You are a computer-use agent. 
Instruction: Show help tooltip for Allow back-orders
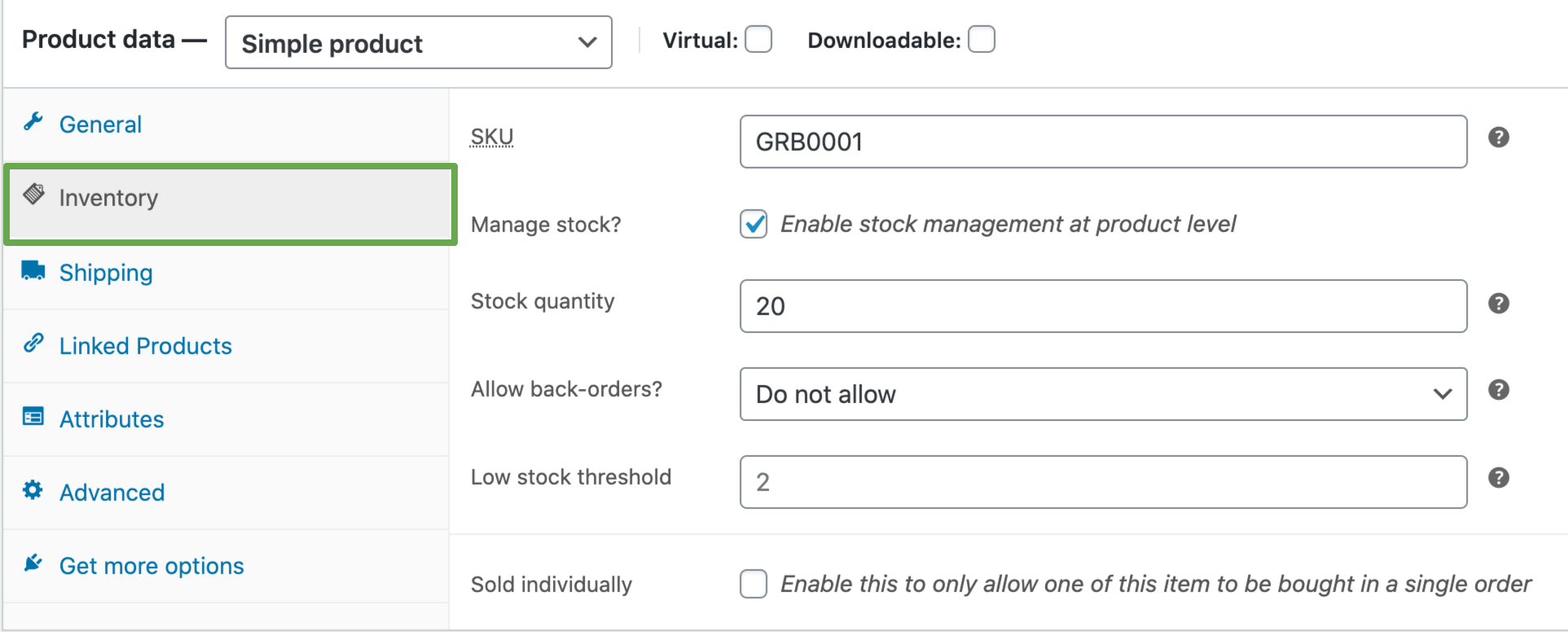pos(1499,390)
